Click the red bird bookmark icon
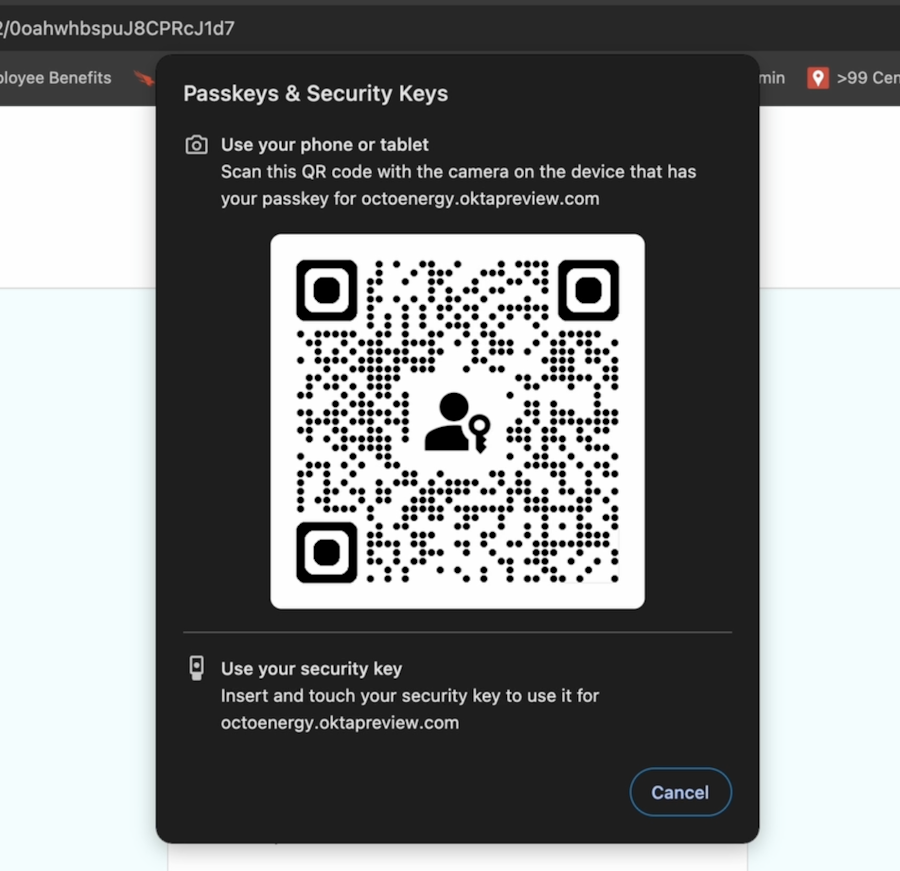 (145, 78)
